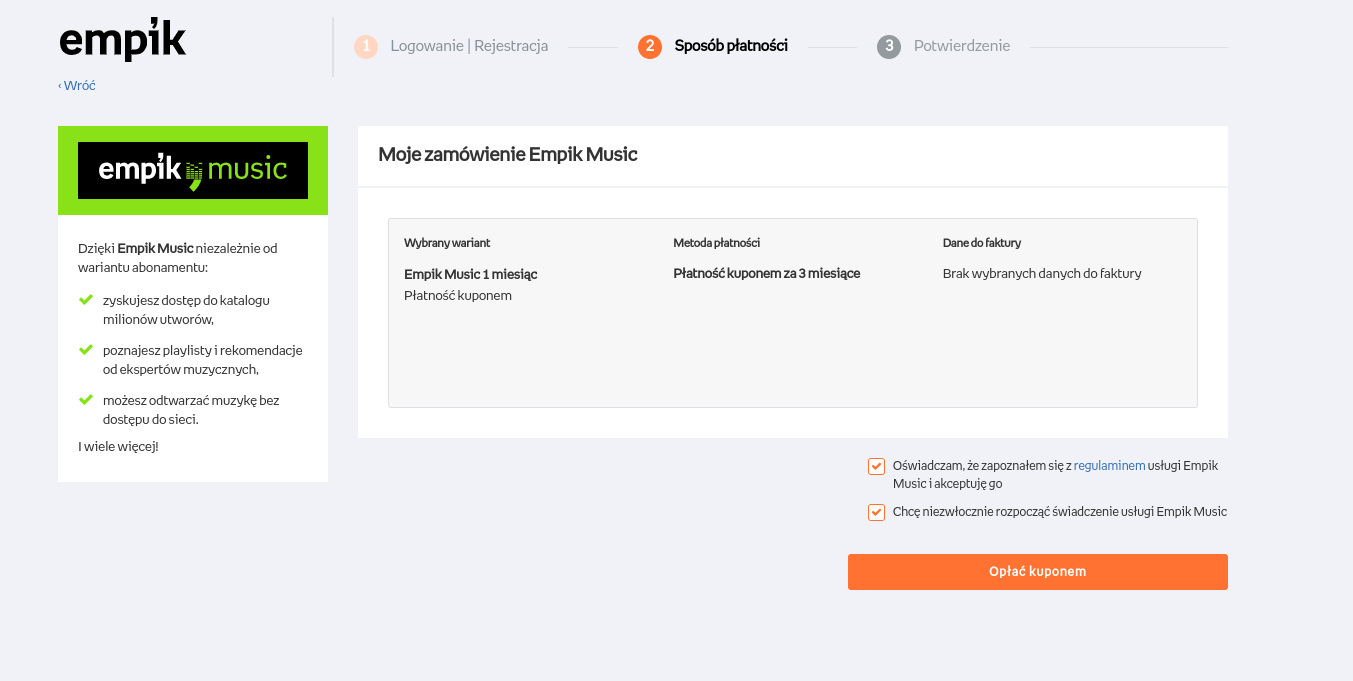
Task: Select the Empik Music 1 miesiąc variant text
Action: point(470,274)
